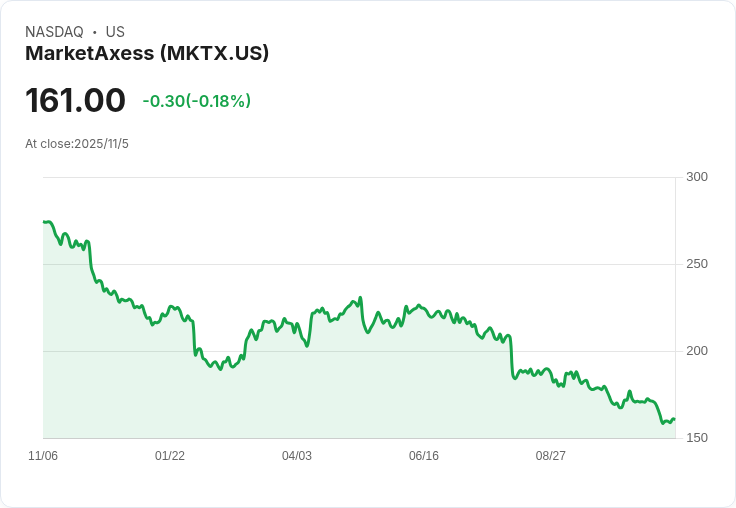Click the chart line's starting point at 11/06
The image size is (736, 508).
click(44, 222)
